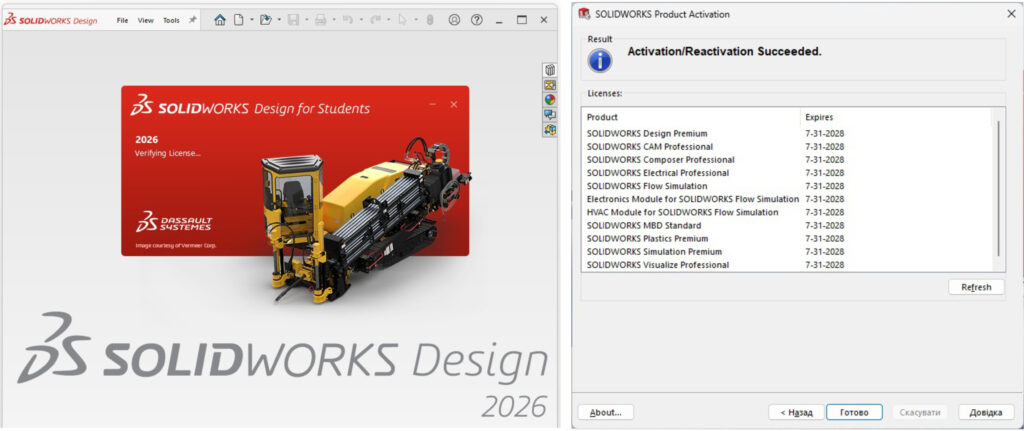Click the blue info icon in Result
Screen dimensions: 1024x431
(x=599, y=60)
